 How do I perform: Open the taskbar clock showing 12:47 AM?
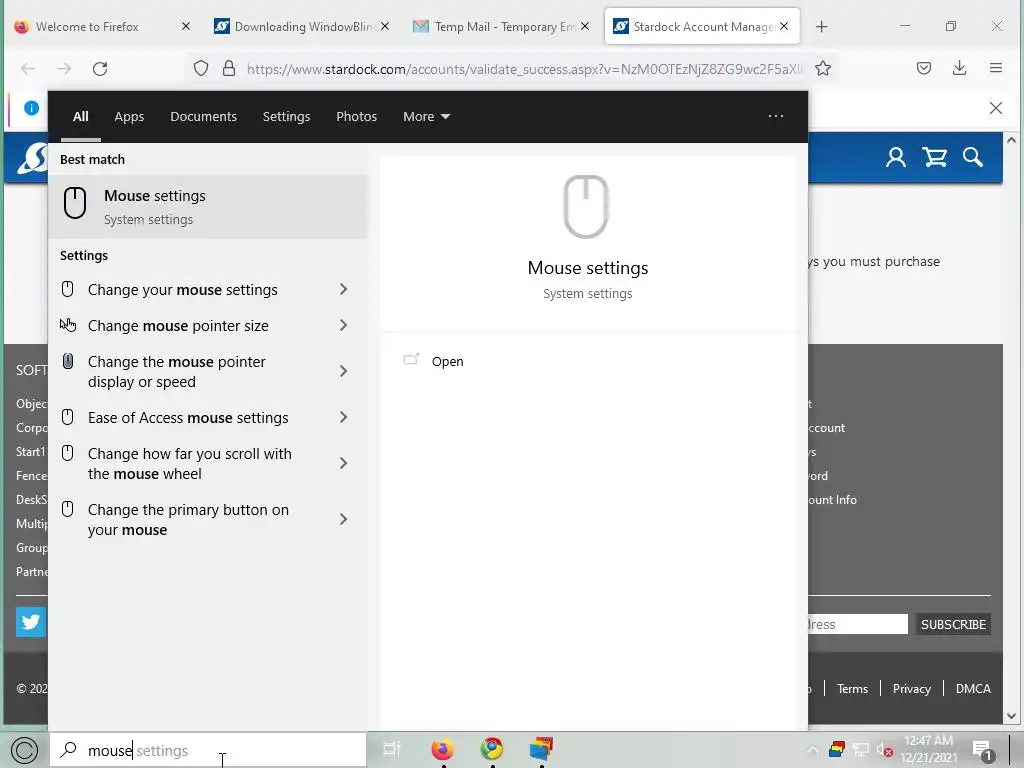pos(929,749)
